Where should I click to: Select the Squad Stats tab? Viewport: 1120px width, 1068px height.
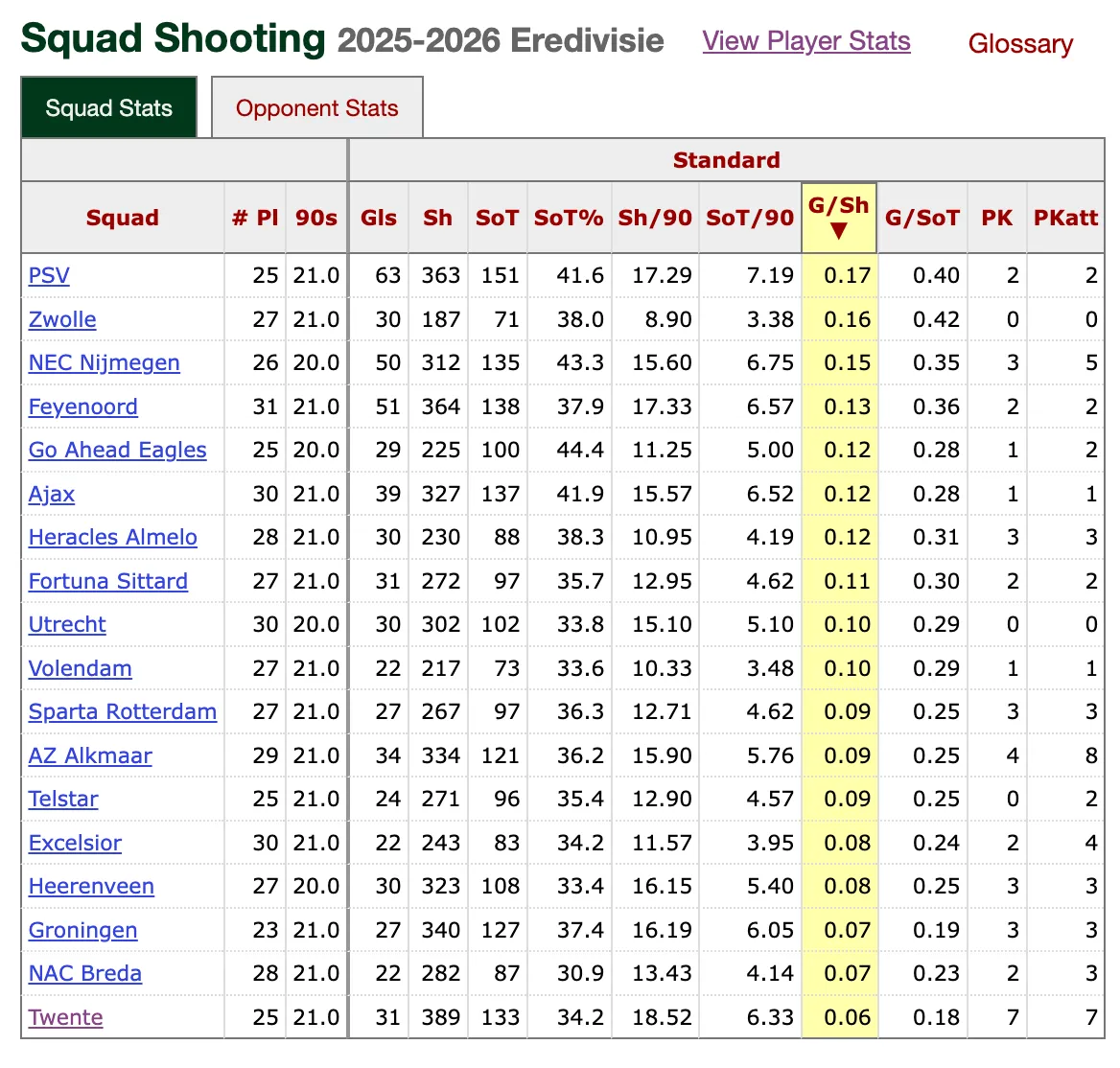click(x=109, y=108)
